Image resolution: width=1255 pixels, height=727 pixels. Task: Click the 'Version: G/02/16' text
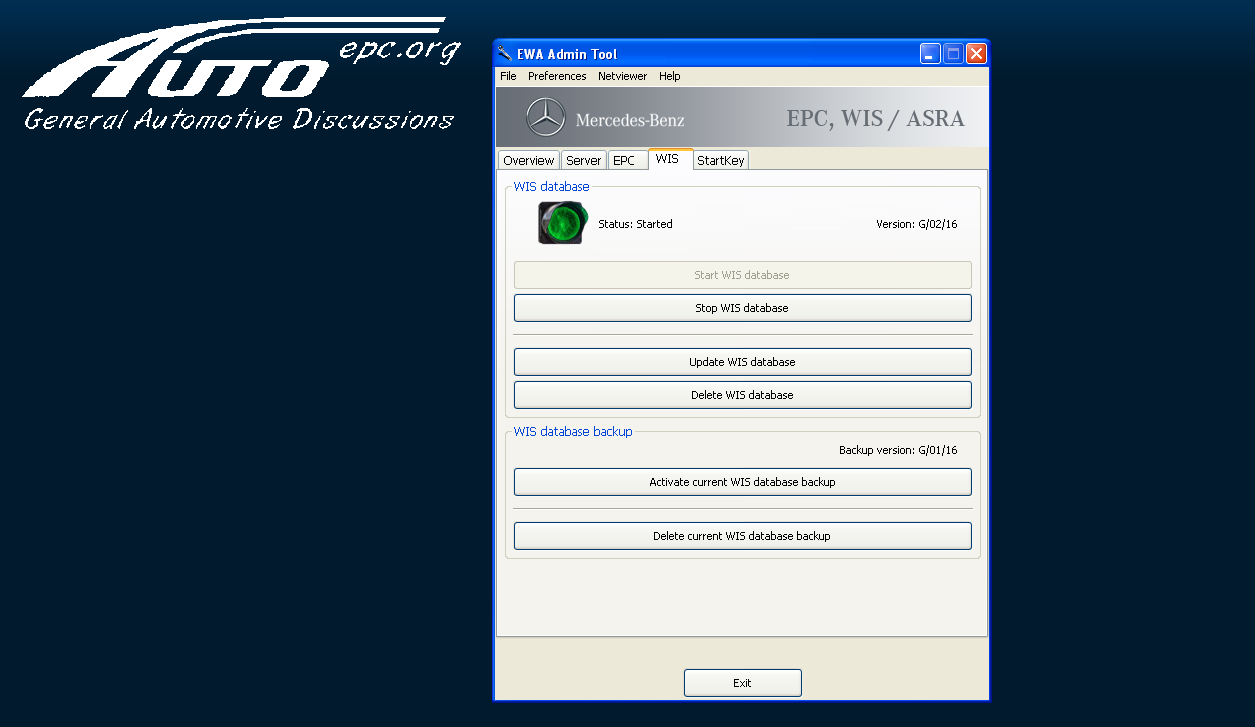tap(916, 224)
